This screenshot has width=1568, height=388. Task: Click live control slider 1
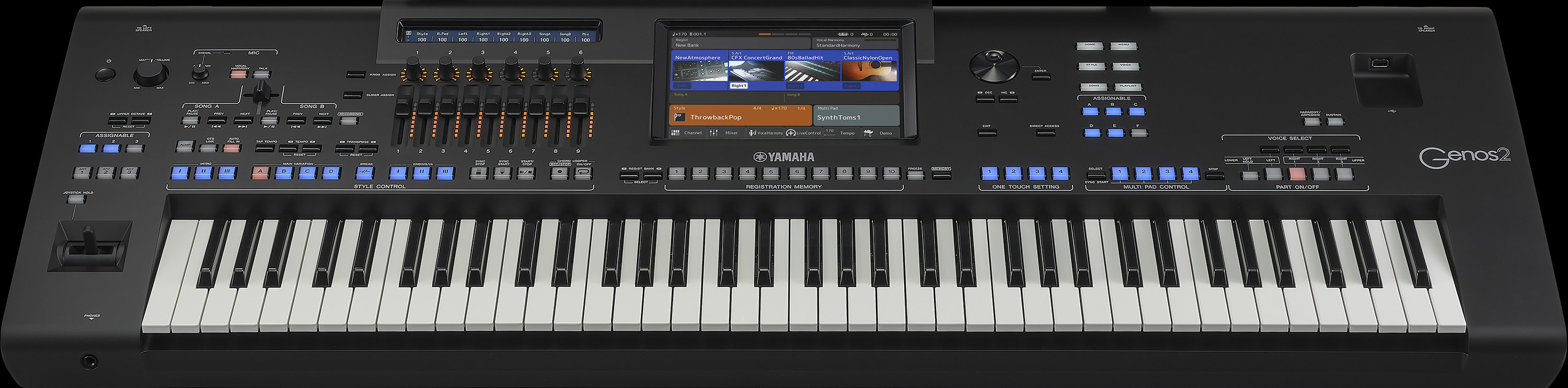click(x=402, y=110)
